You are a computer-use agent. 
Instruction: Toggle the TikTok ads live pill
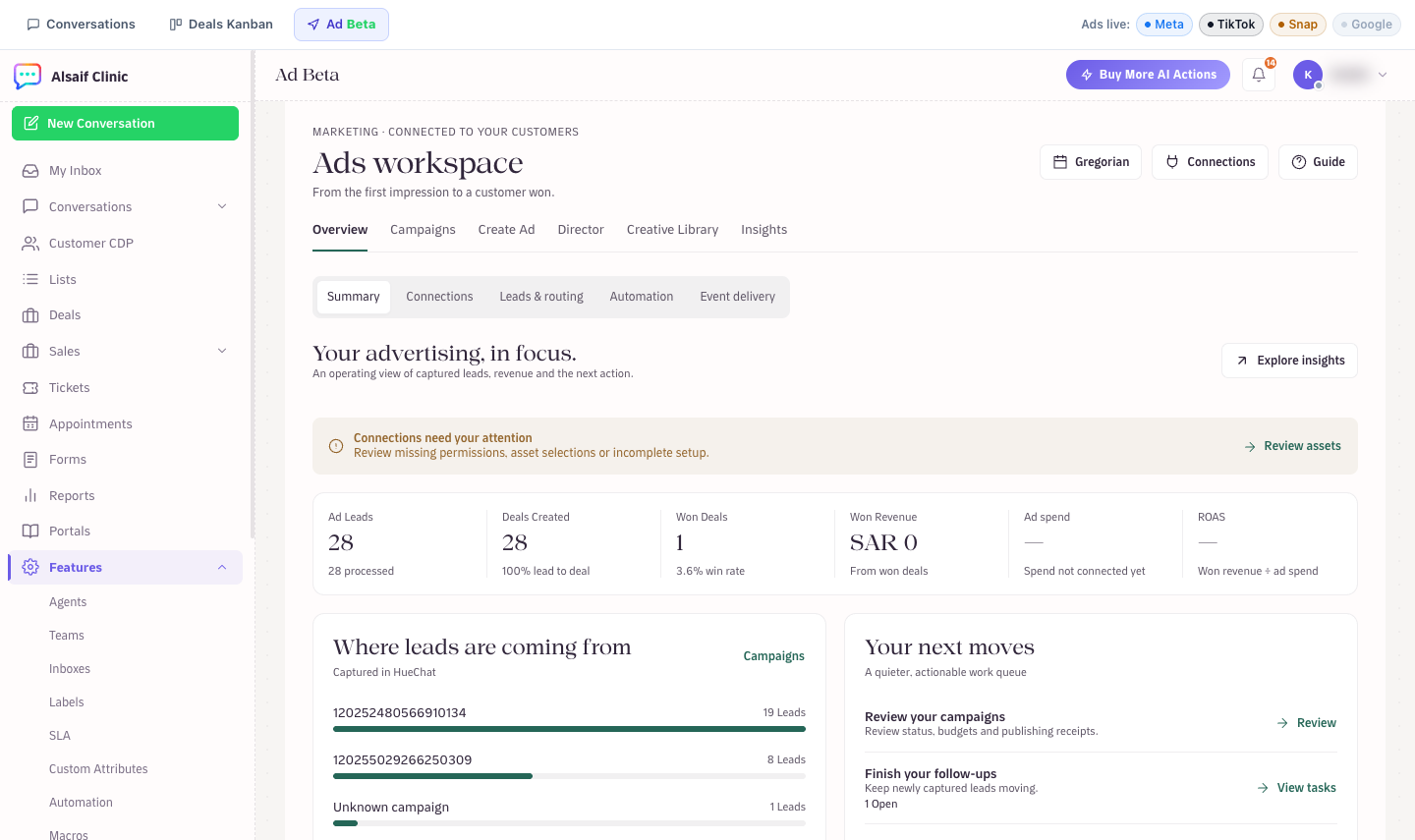pyautogui.click(x=1231, y=25)
